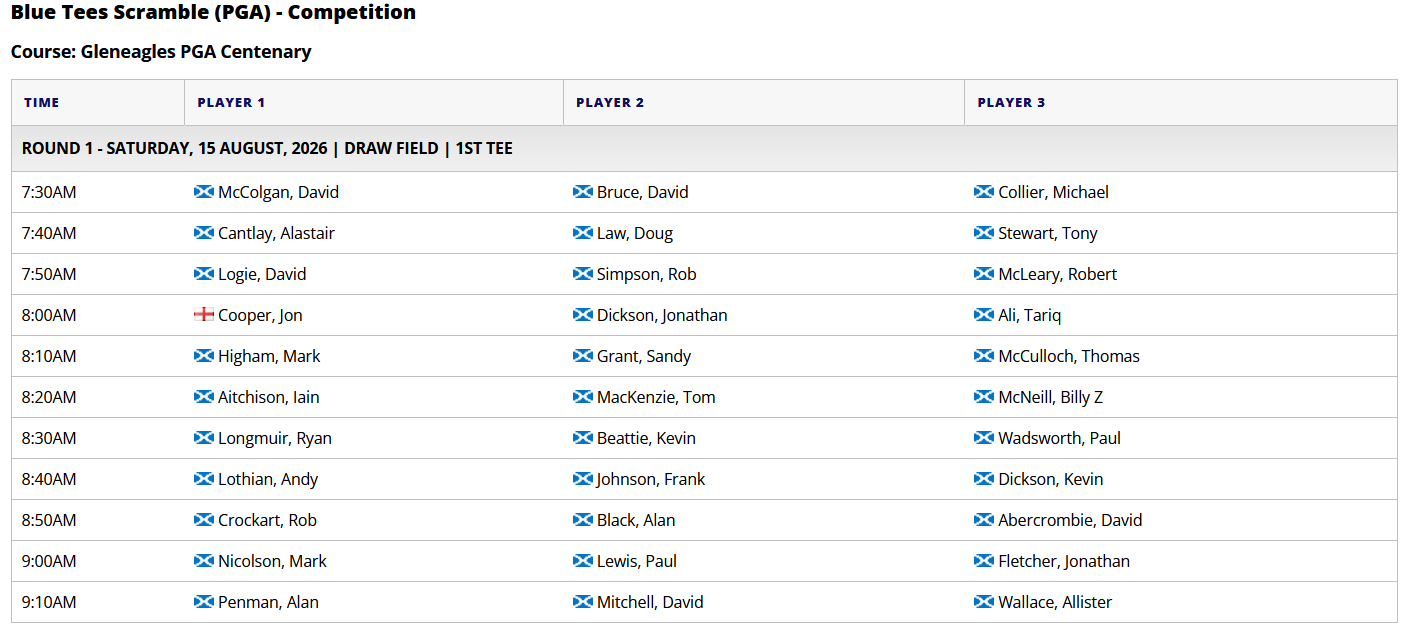Click the flag beside Wallace, Allister
This screenshot has width=1405, height=629.
[984, 602]
